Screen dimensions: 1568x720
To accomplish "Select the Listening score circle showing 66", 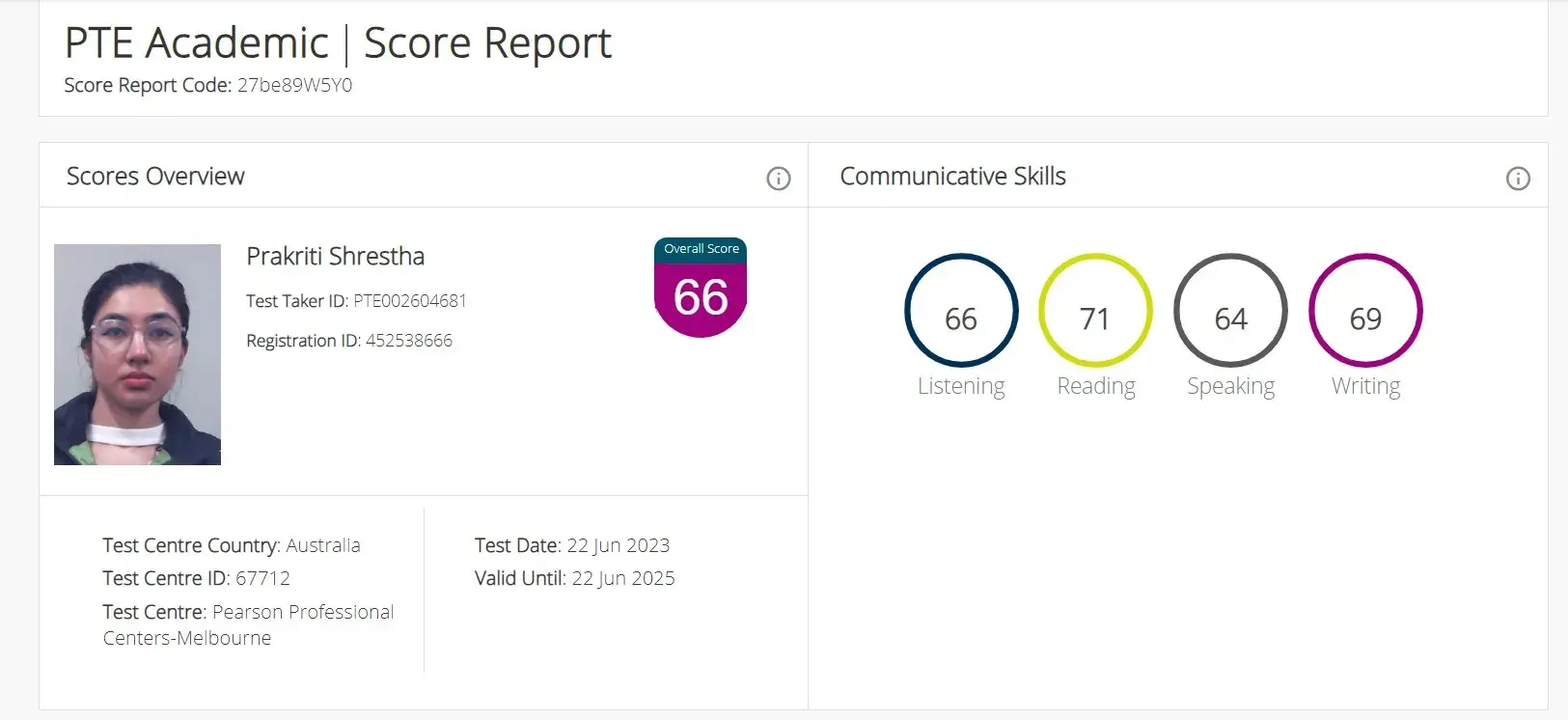I will pos(961,311).
